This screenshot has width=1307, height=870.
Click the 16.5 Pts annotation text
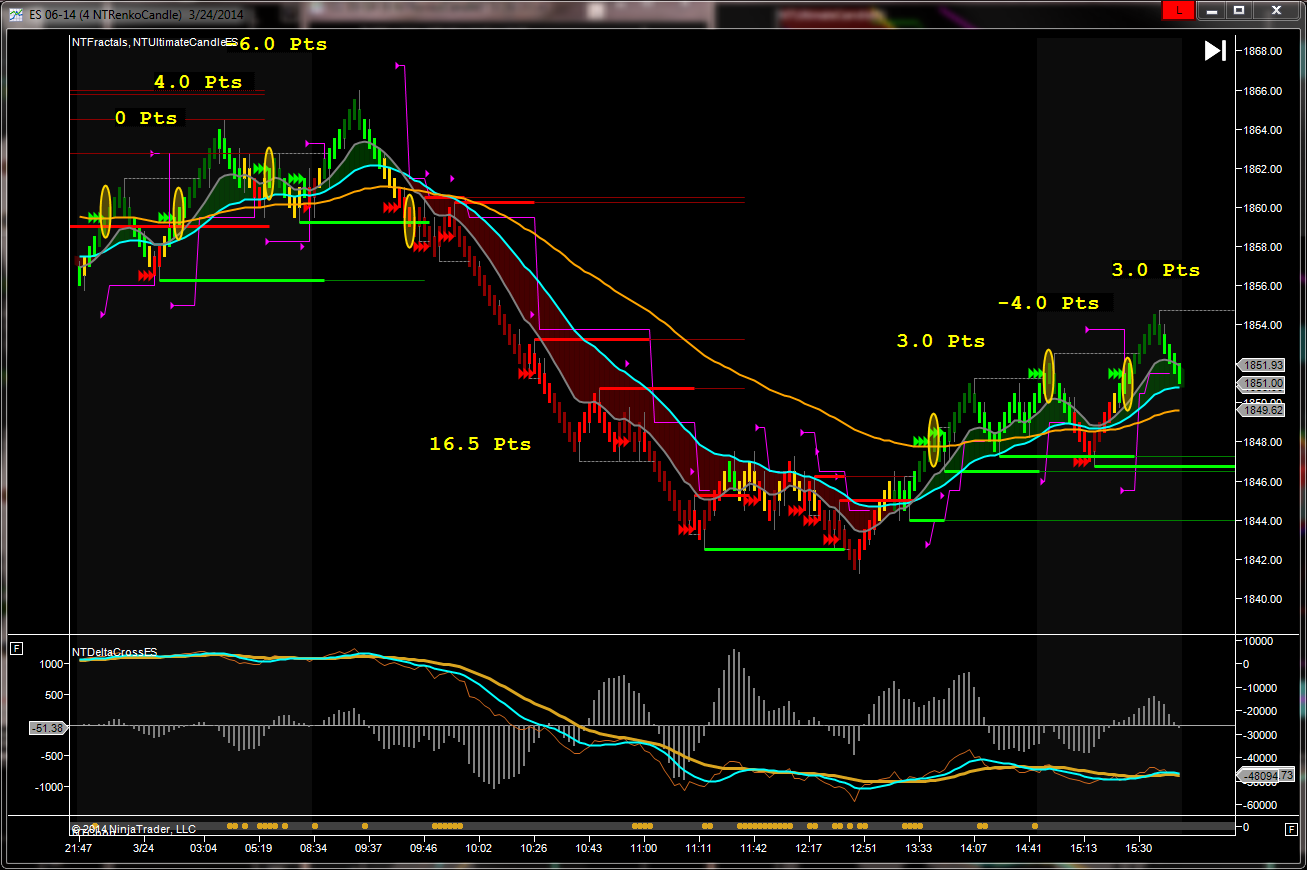point(480,444)
